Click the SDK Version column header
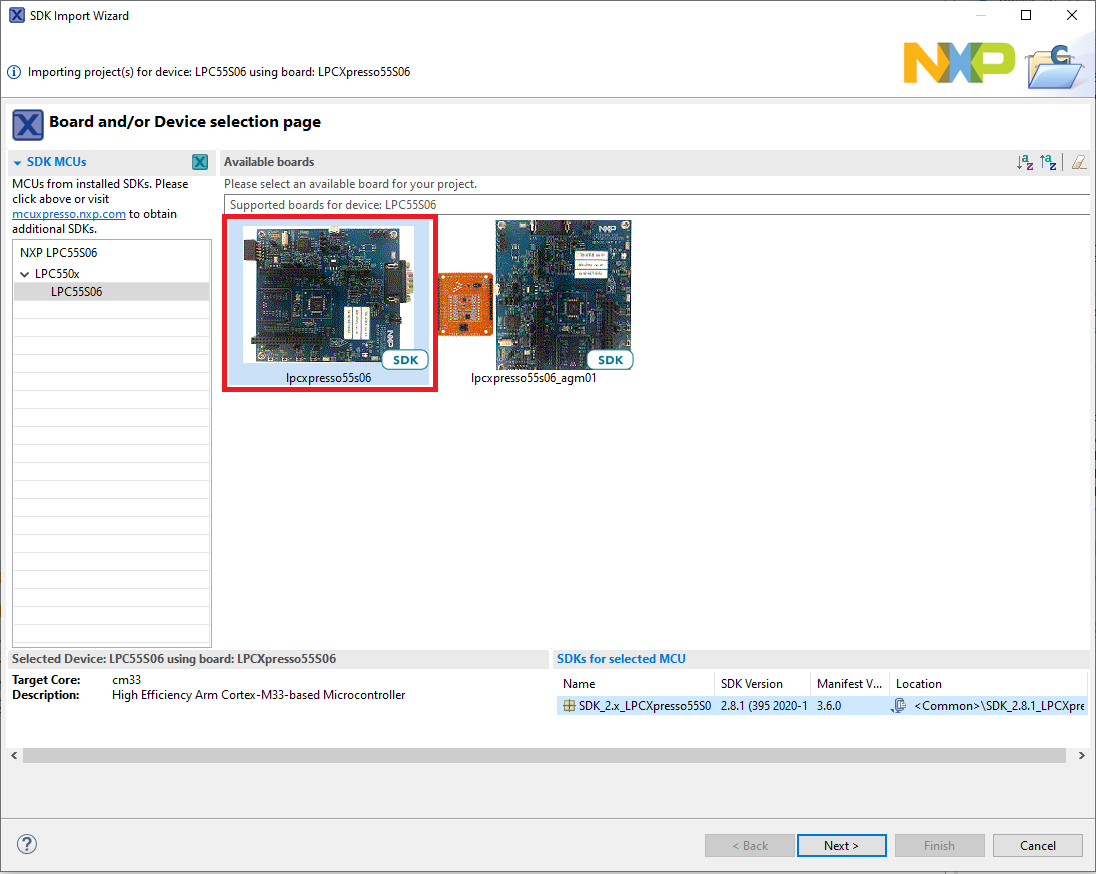This screenshot has height=874, width=1096. point(751,684)
